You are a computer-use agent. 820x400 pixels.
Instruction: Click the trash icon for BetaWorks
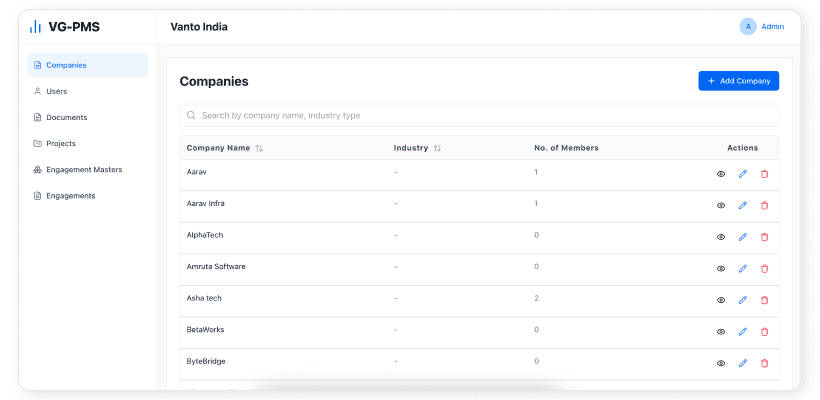pyautogui.click(x=765, y=331)
